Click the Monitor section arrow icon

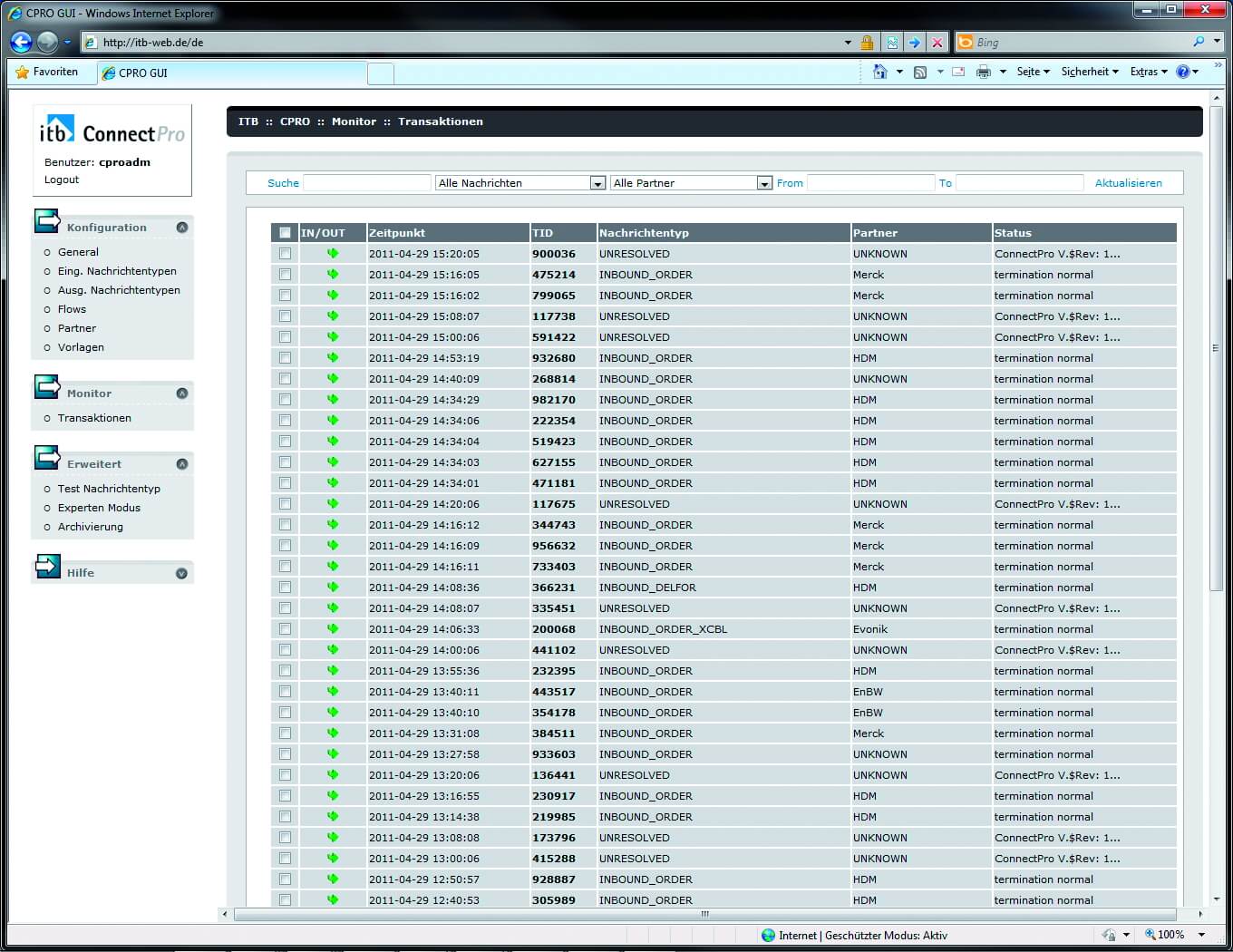[47, 386]
